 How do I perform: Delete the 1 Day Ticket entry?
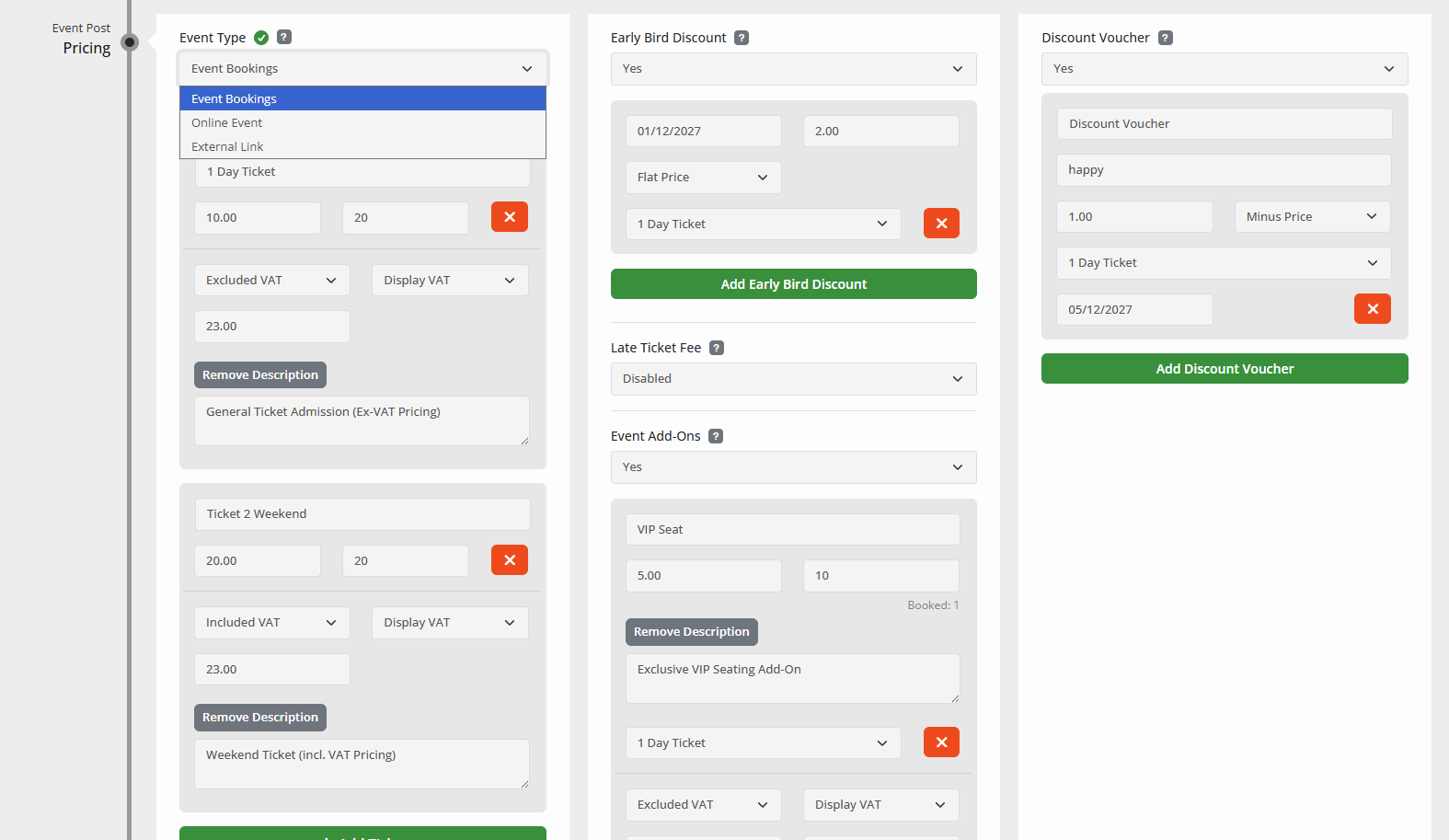pyautogui.click(x=510, y=217)
